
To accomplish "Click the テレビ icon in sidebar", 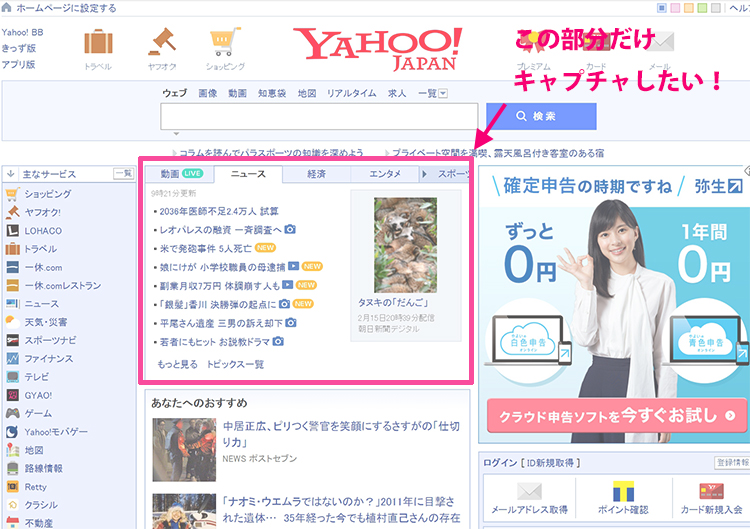I will tap(12, 377).
